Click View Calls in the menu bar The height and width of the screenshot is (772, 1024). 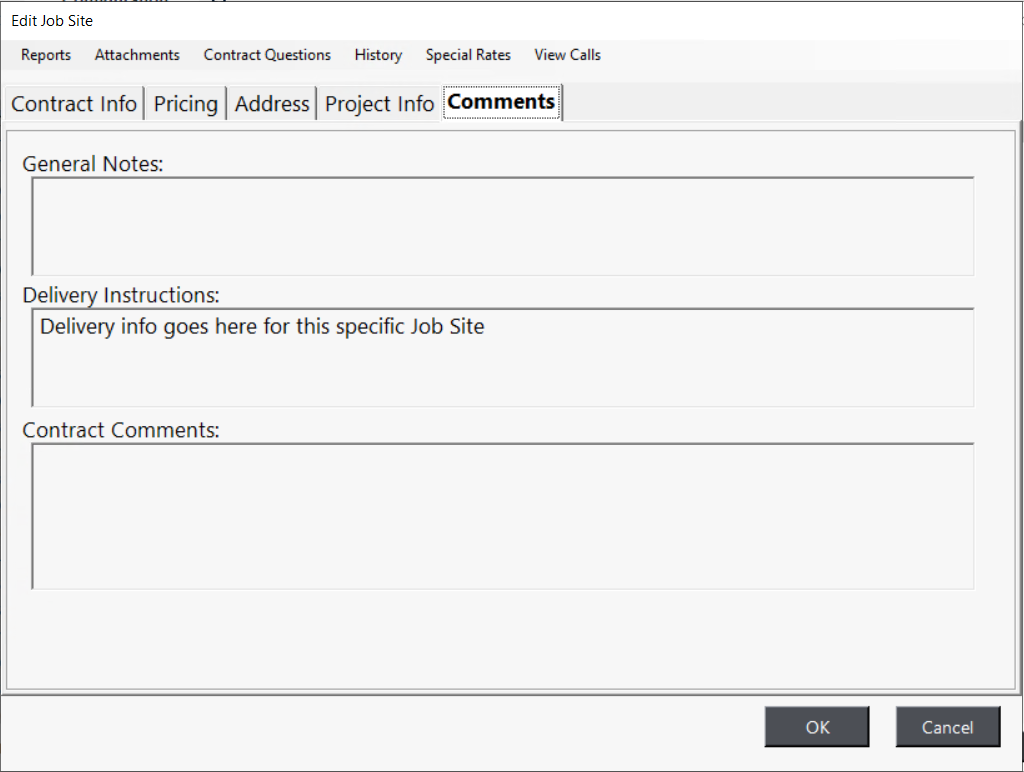coord(567,55)
